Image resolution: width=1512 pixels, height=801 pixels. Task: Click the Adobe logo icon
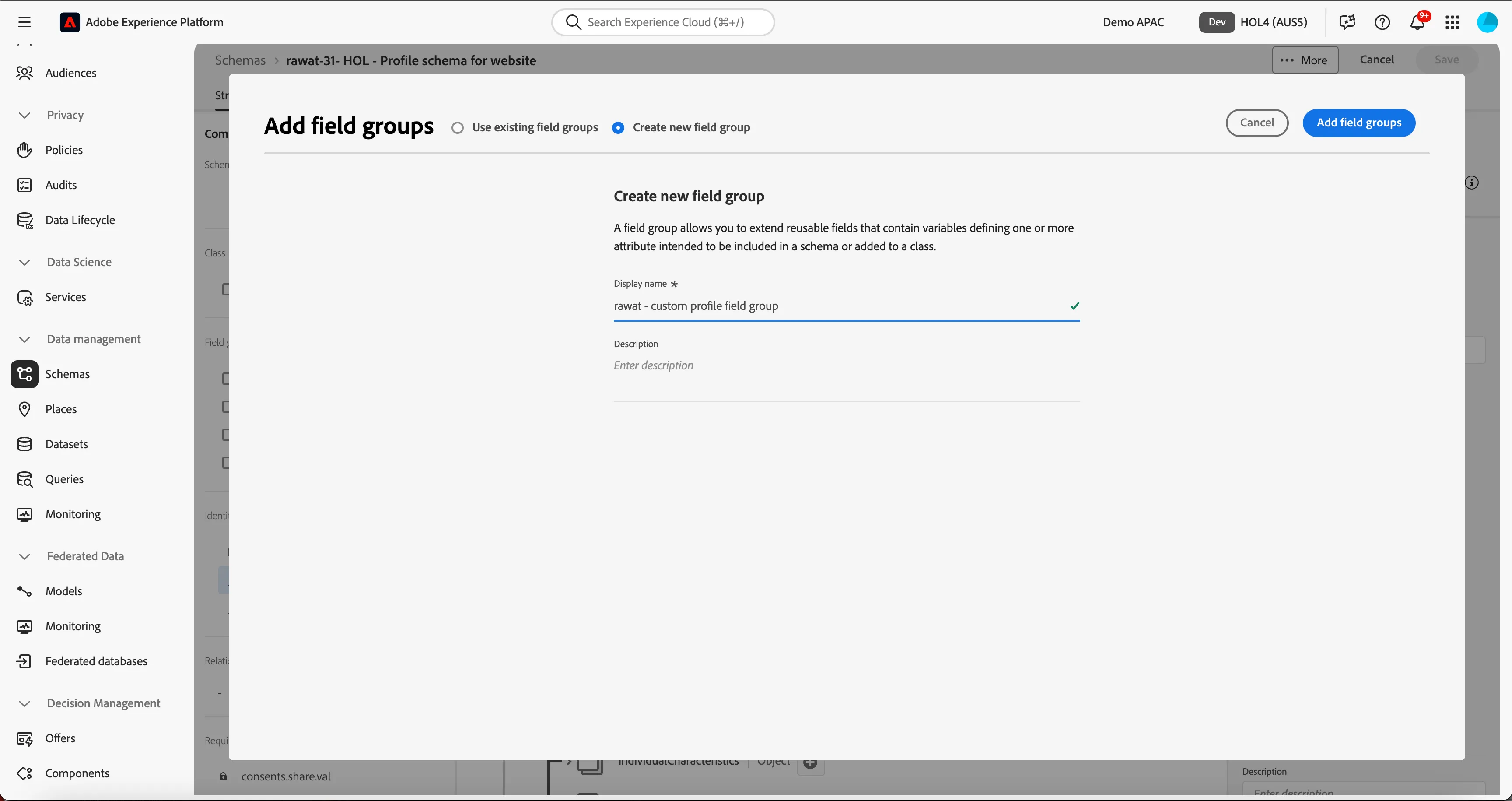click(x=69, y=22)
